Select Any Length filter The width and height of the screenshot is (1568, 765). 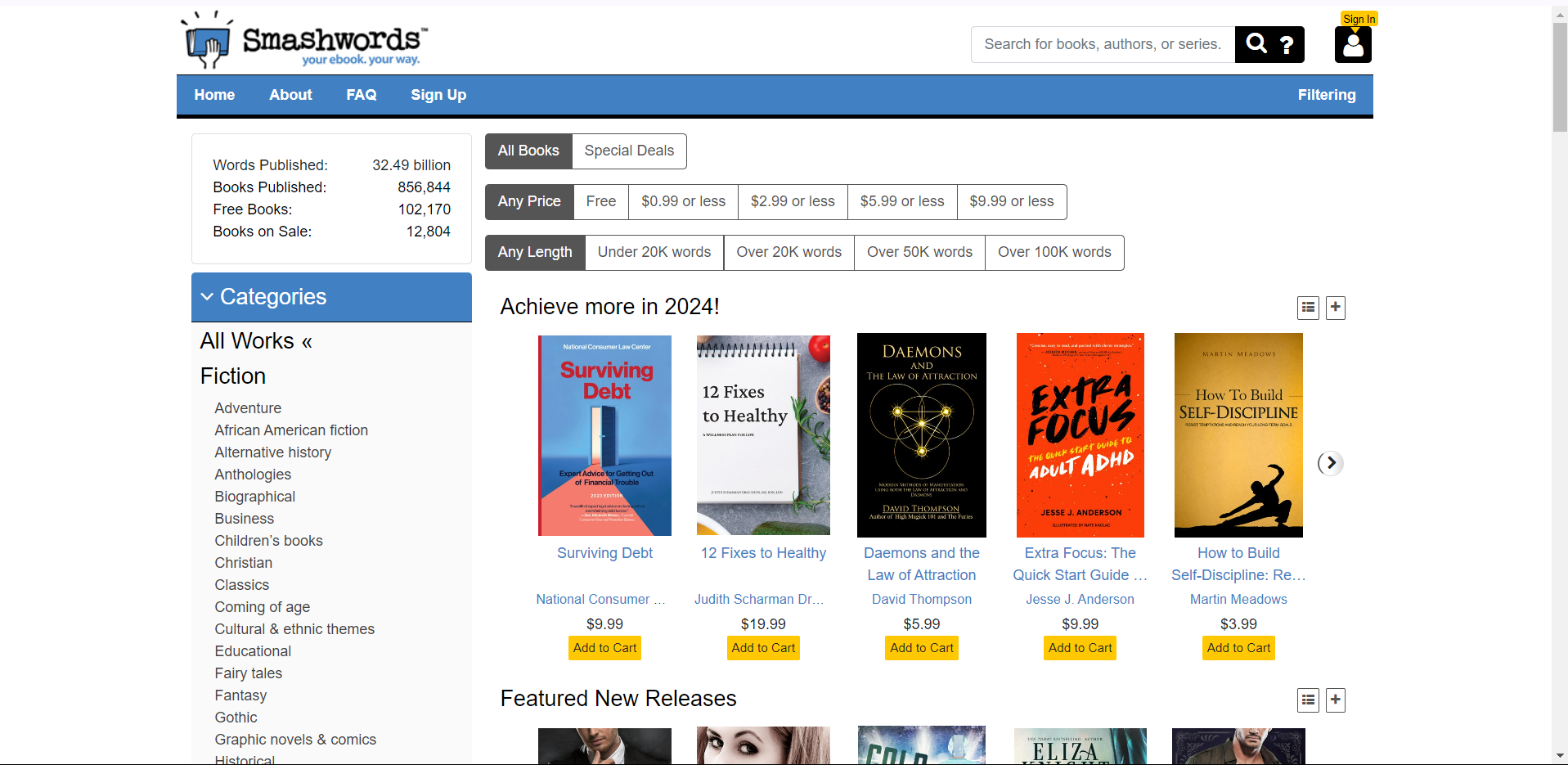[535, 253]
